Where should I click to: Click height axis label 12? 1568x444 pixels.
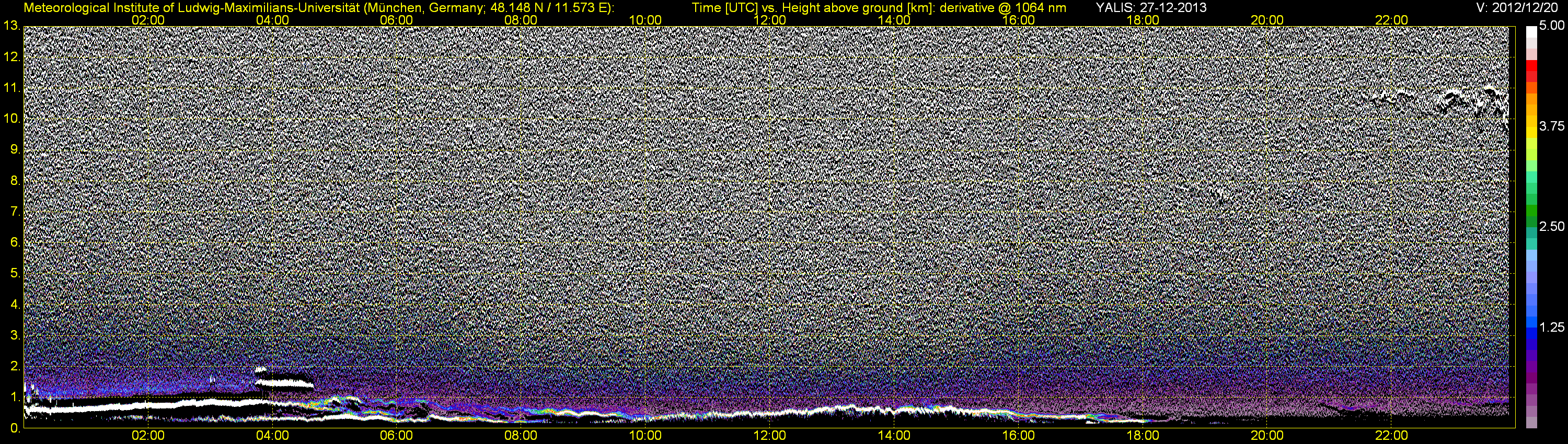11,57
